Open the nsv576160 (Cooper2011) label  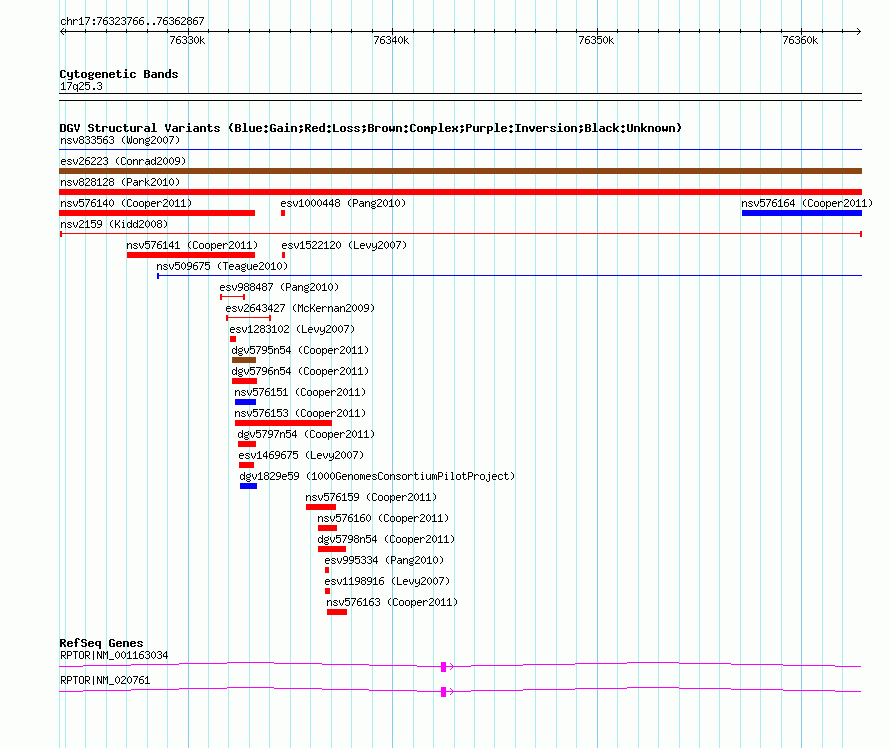coord(383,518)
